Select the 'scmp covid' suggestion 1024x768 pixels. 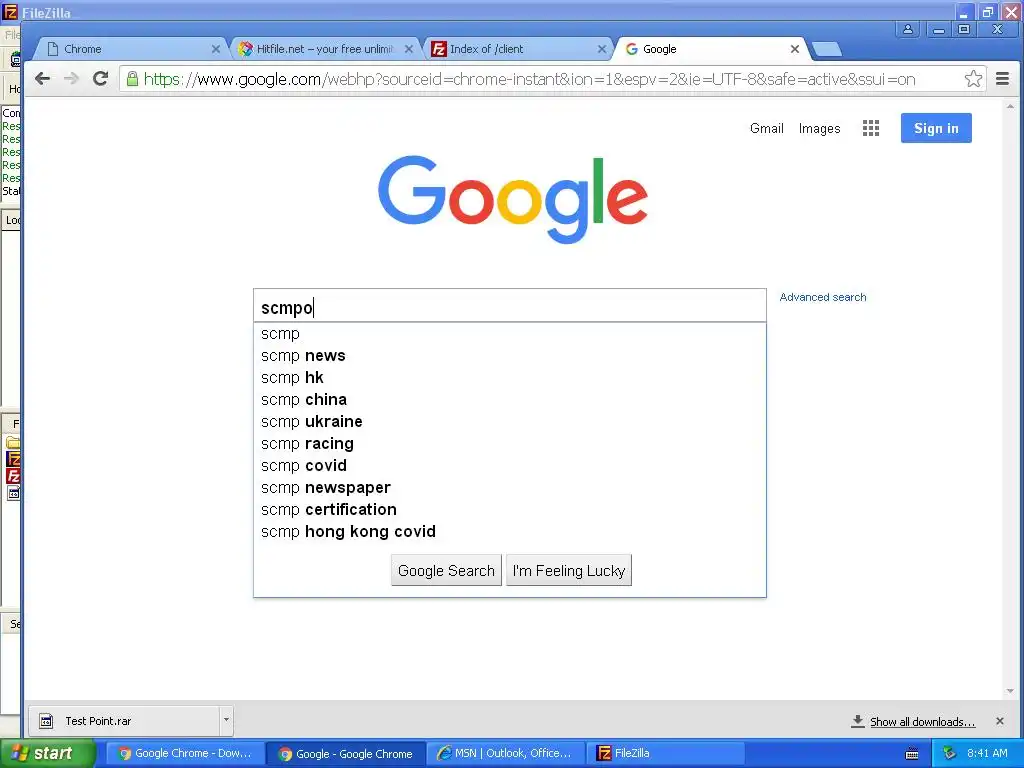[x=509, y=466]
